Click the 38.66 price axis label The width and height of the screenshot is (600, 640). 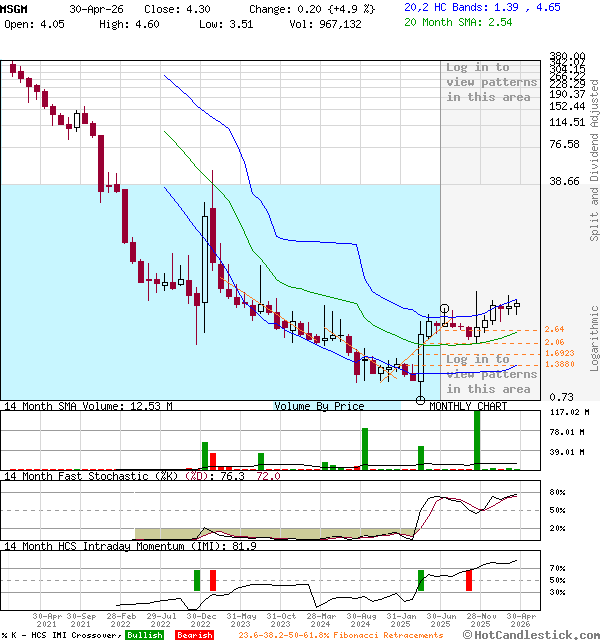565,182
